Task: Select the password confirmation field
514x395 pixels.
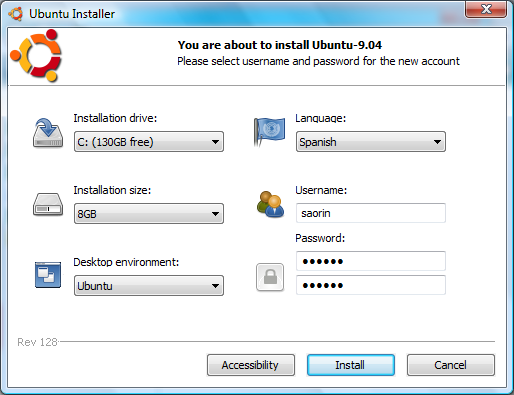Action: click(x=371, y=285)
